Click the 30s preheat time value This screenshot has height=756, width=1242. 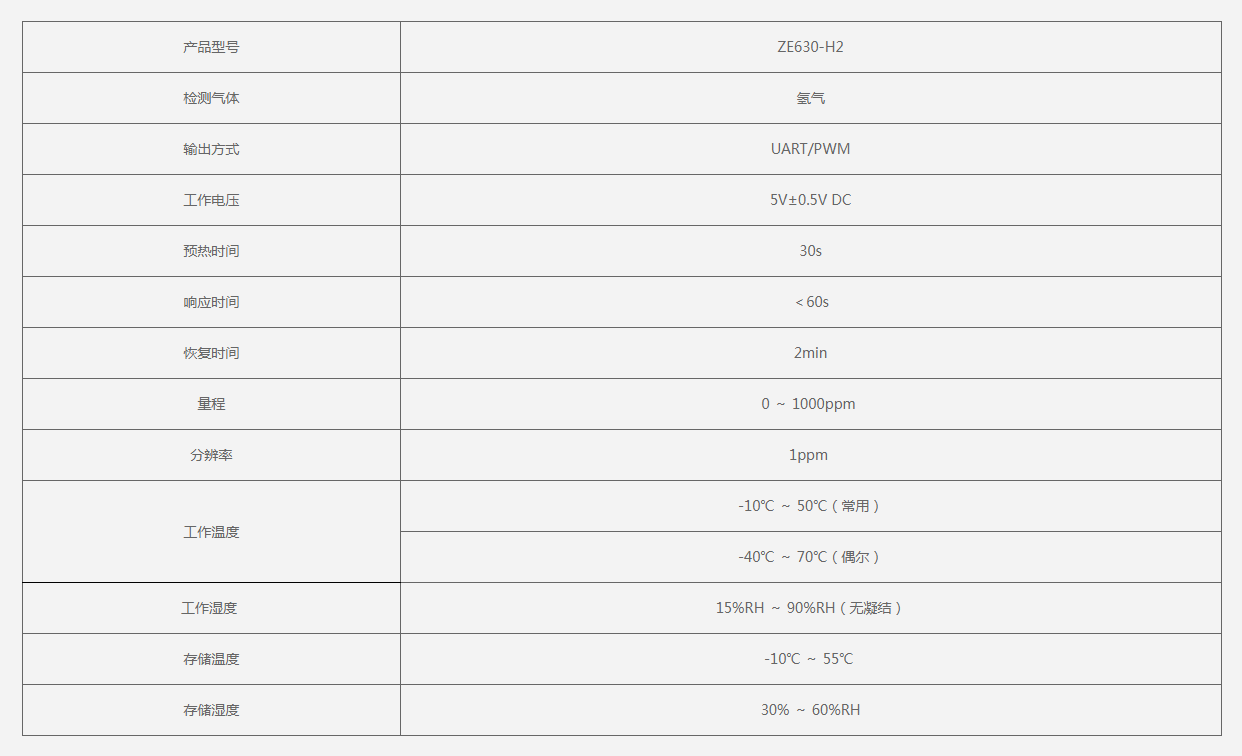(810, 251)
